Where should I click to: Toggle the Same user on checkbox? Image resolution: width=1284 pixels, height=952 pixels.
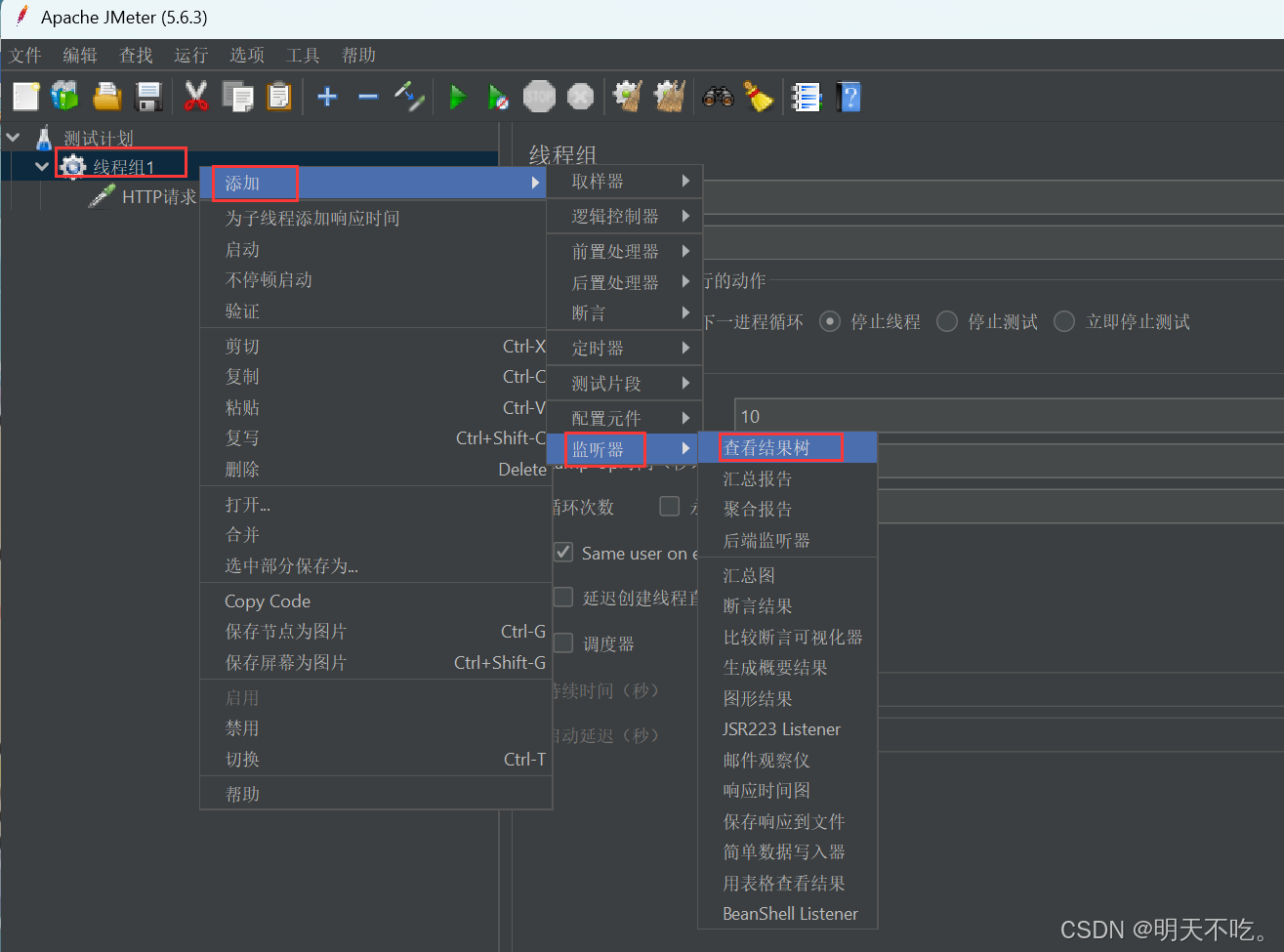(563, 553)
